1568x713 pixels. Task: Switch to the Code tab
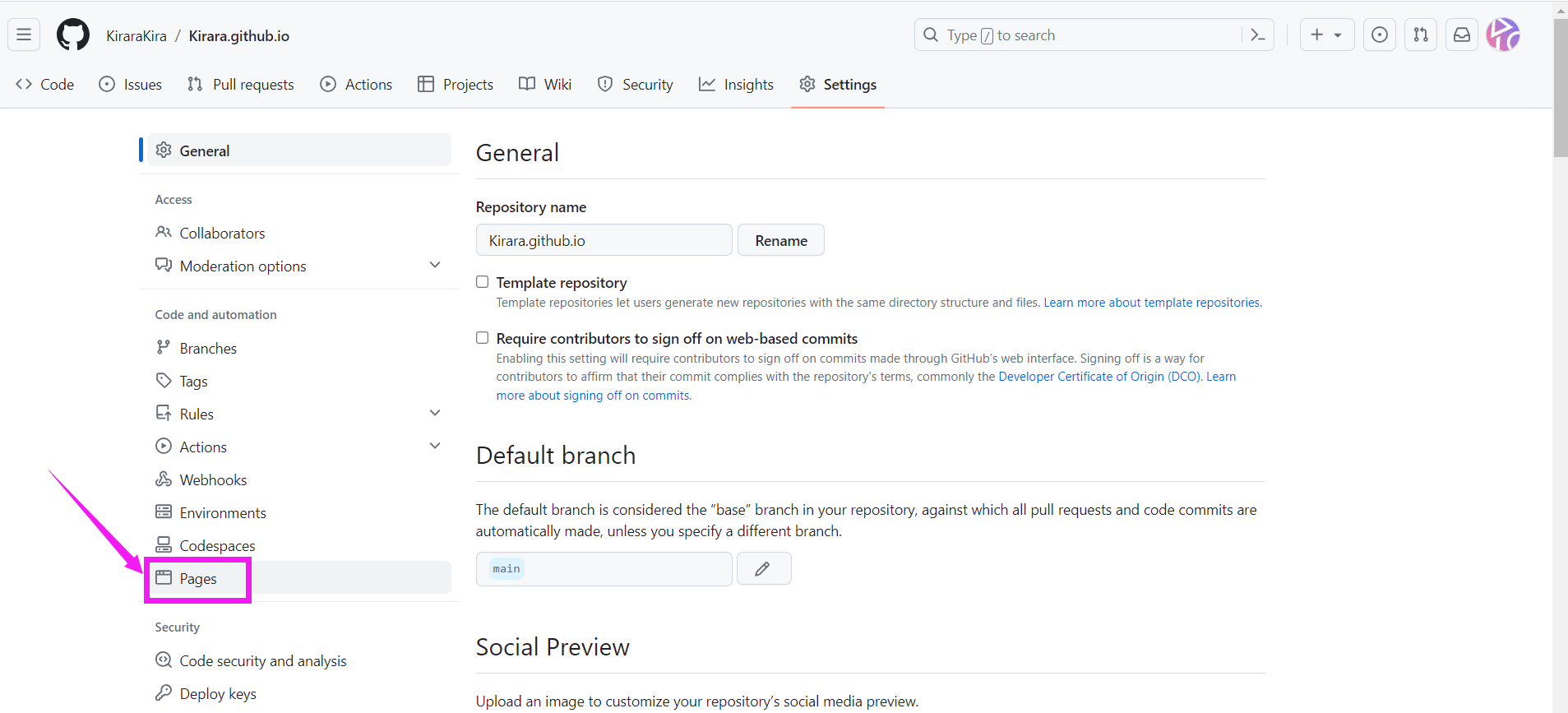click(45, 84)
